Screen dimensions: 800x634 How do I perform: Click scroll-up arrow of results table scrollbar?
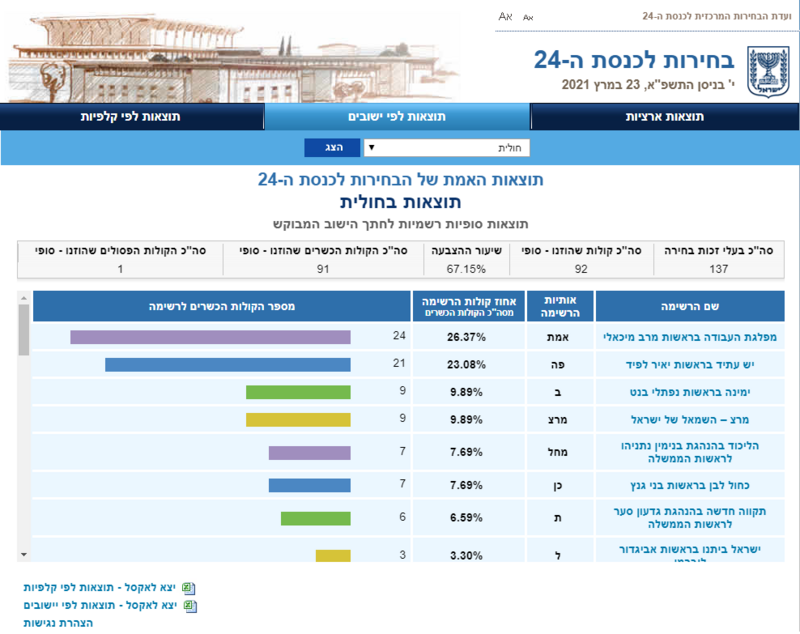(23, 298)
